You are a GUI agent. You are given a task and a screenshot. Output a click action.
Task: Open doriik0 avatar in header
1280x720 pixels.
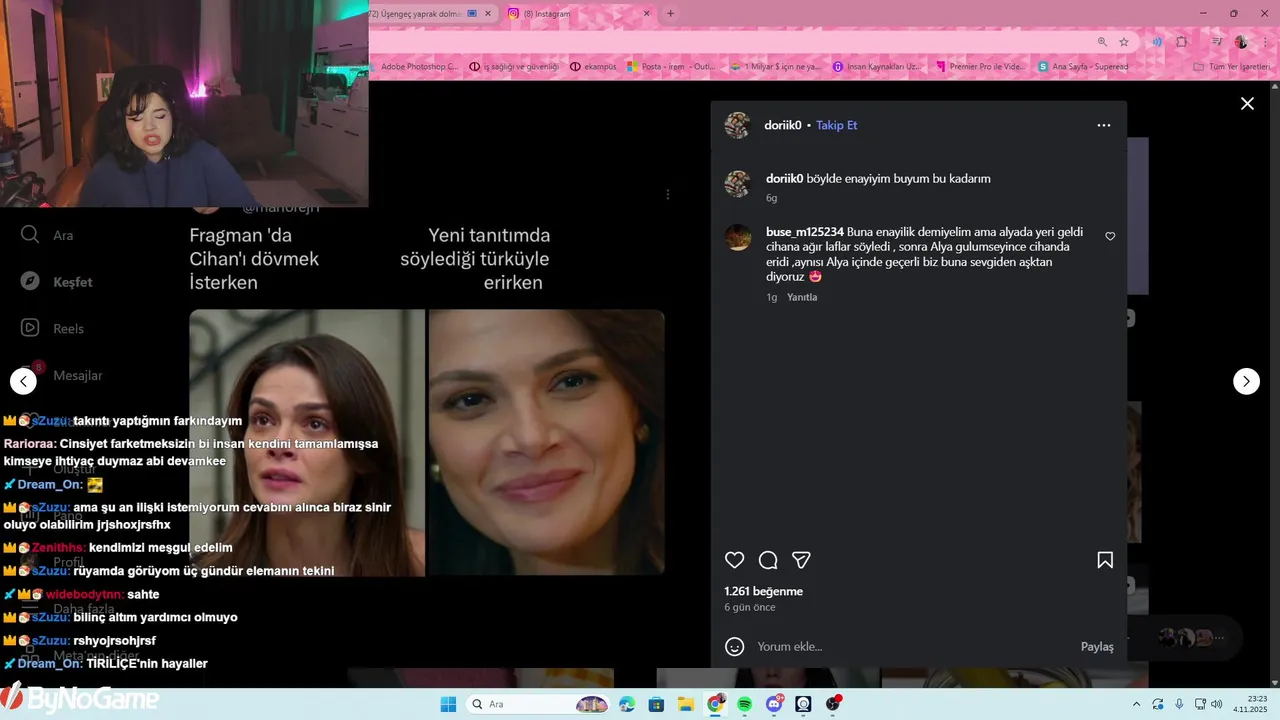[x=738, y=125]
